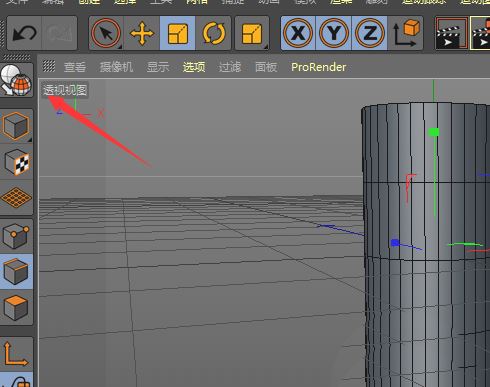
Task: Toggle X axis lock
Action: click(x=298, y=33)
